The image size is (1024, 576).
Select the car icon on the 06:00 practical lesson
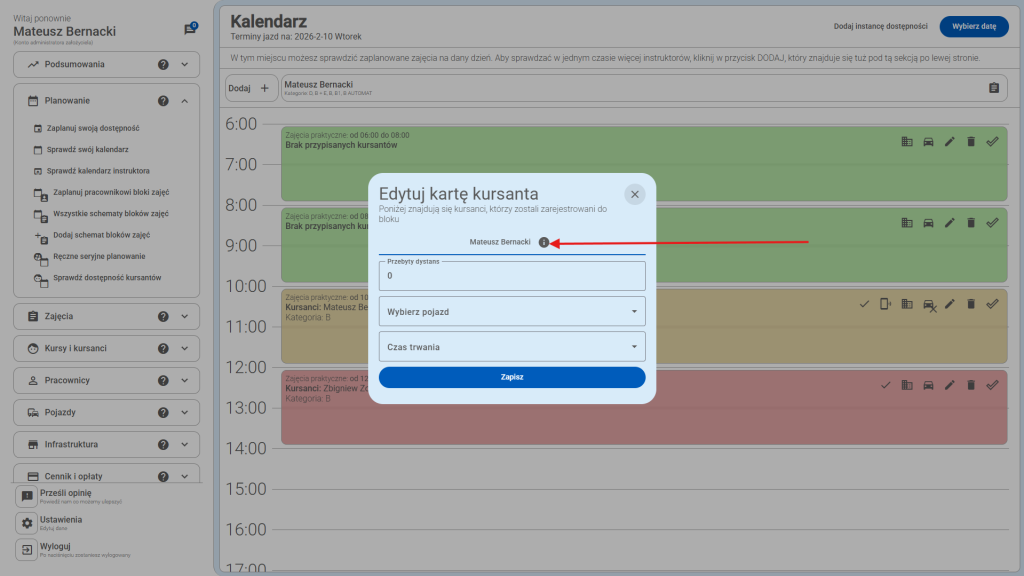[928, 141]
